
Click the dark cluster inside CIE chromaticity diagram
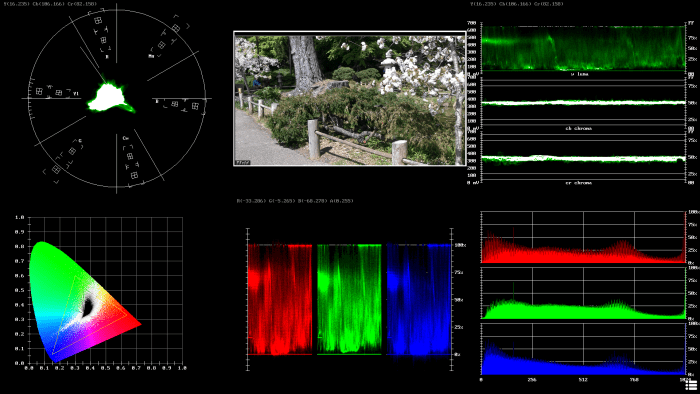point(88,306)
